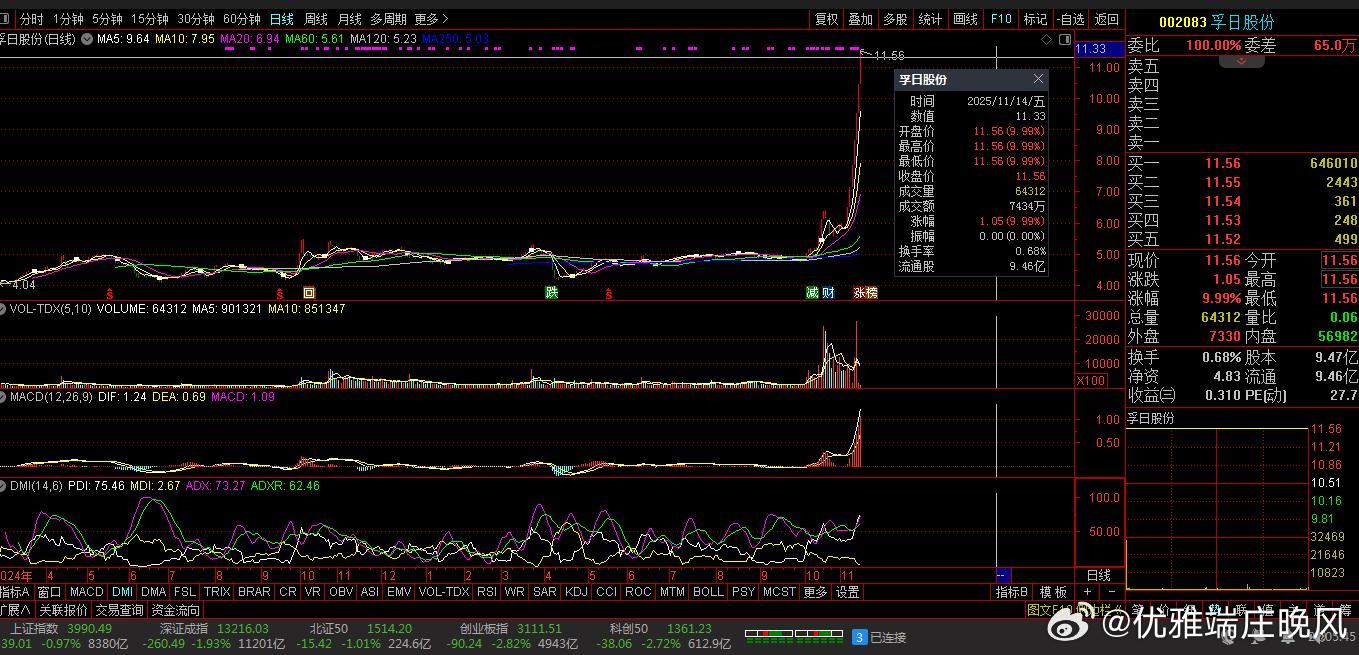The height and width of the screenshot is (655, 1359).
Task: Click the diamond icon above price axis
Action: click(x=1047, y=40)
